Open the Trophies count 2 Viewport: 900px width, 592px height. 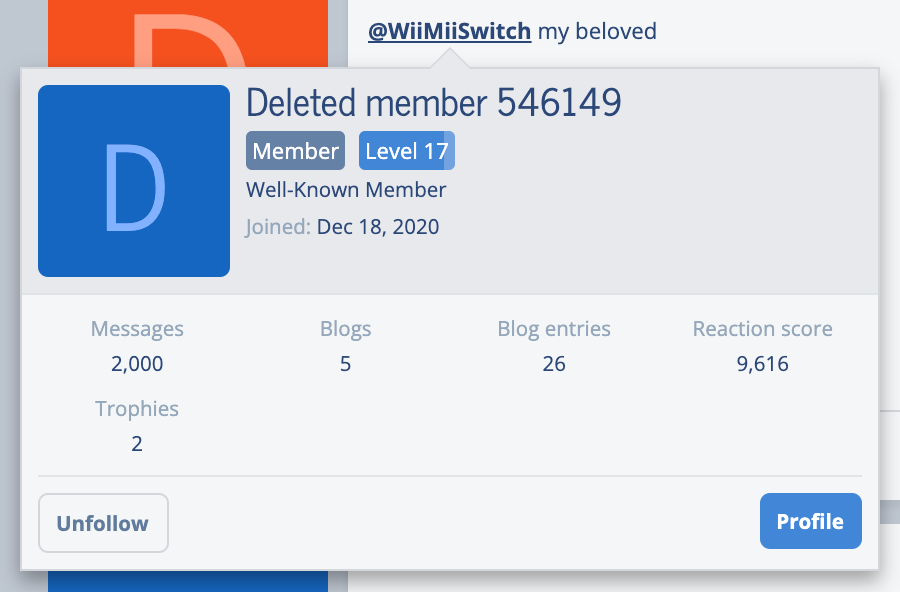(x=137, y=443)
